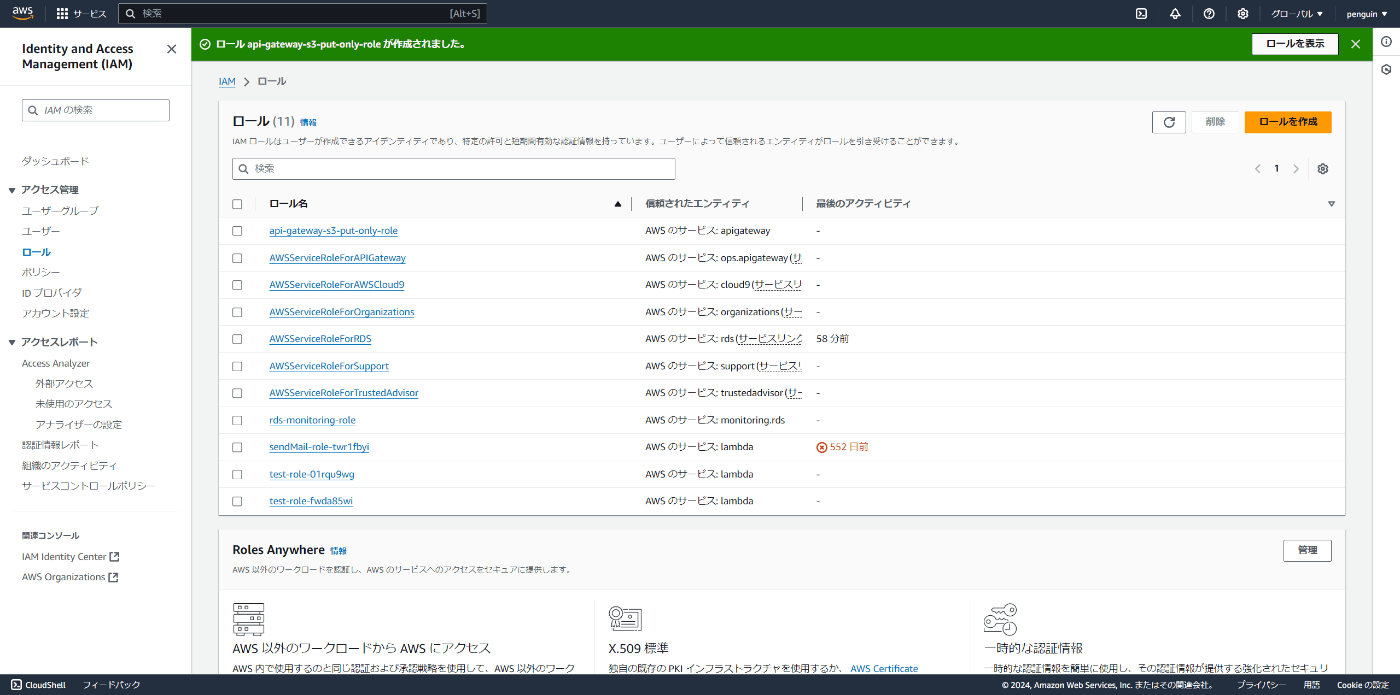Image resolution: width=1400 pixels, height=695 pixels.
Task: Collapse the アクセス管理 section
Action: (x=12, y=190)
